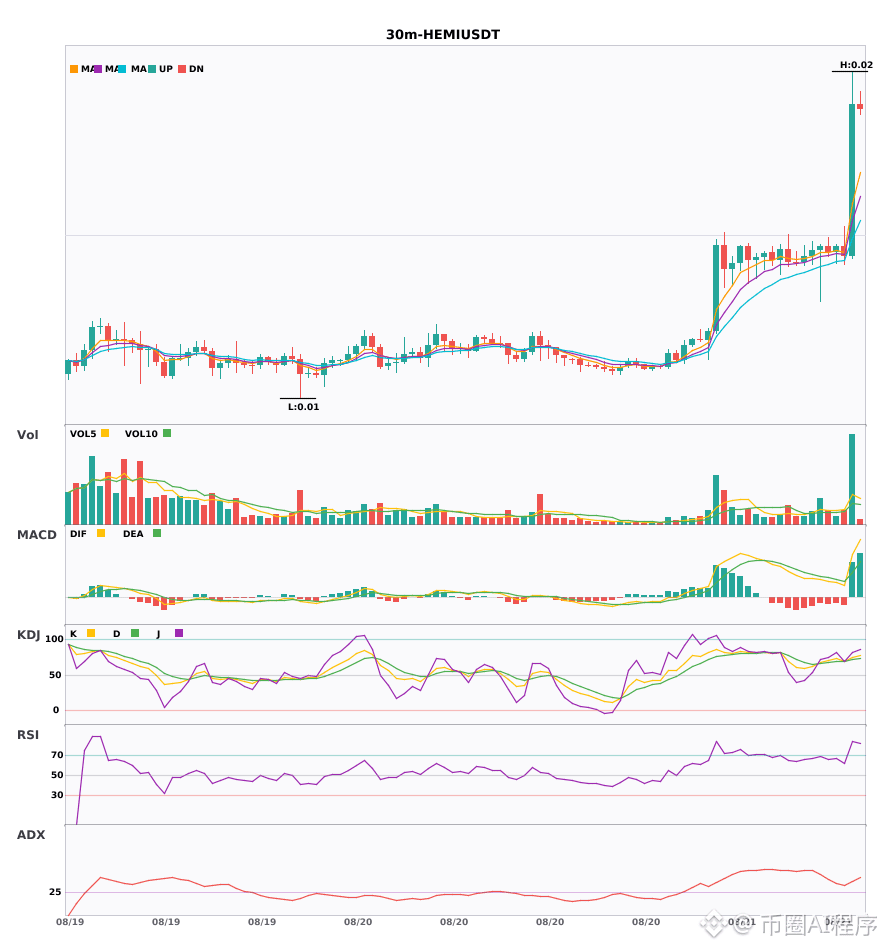Viewport: 885px width, 950px height.
Task: Click the green VOL10 swatch
Action: 167,433
